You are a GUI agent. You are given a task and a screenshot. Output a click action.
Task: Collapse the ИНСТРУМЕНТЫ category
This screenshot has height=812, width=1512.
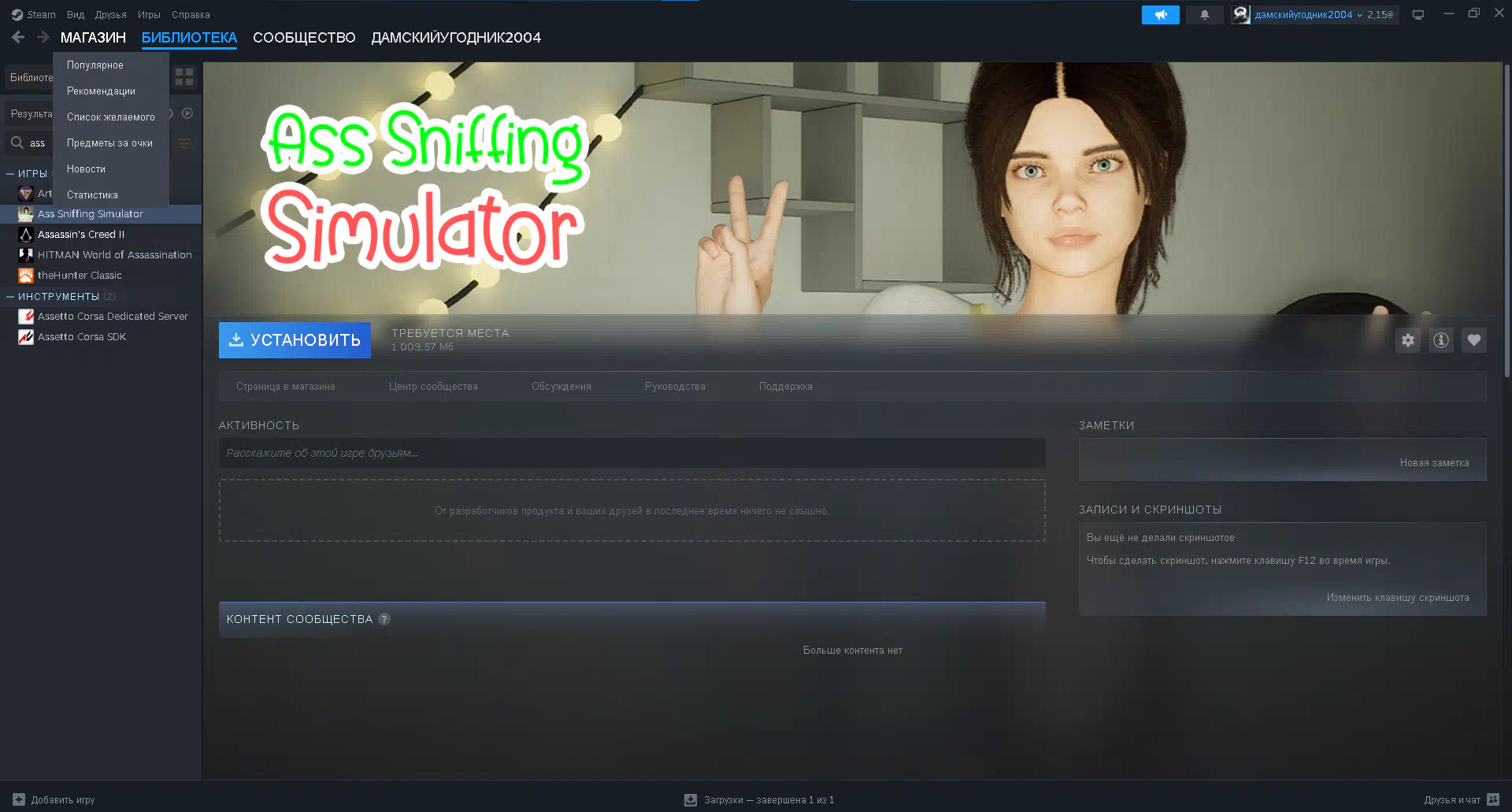tap(10, 297)
